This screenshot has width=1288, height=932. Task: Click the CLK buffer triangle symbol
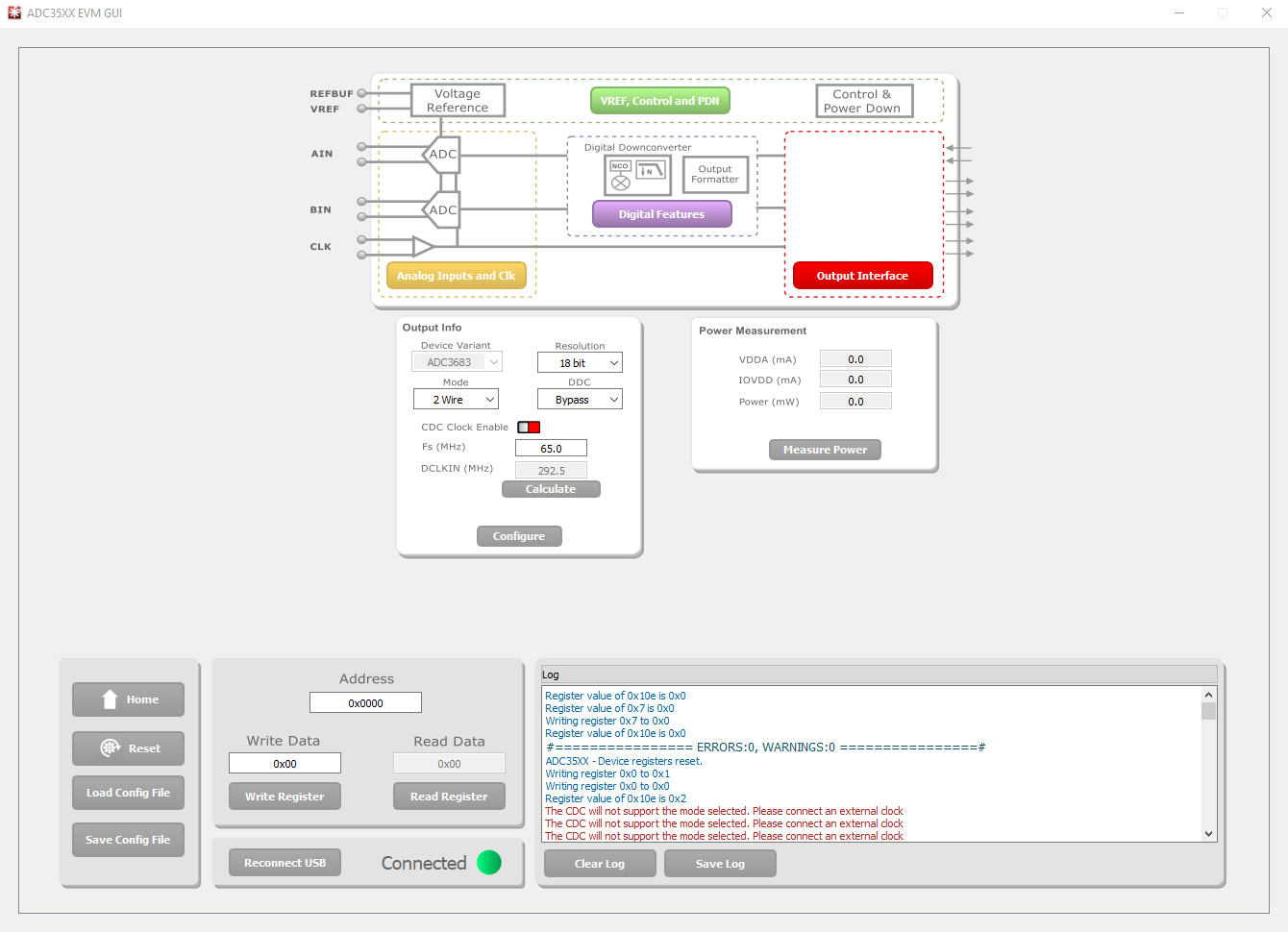point(423,247)
